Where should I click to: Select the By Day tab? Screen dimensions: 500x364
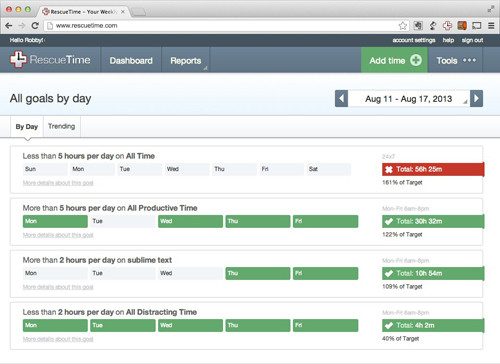(27, 126)
